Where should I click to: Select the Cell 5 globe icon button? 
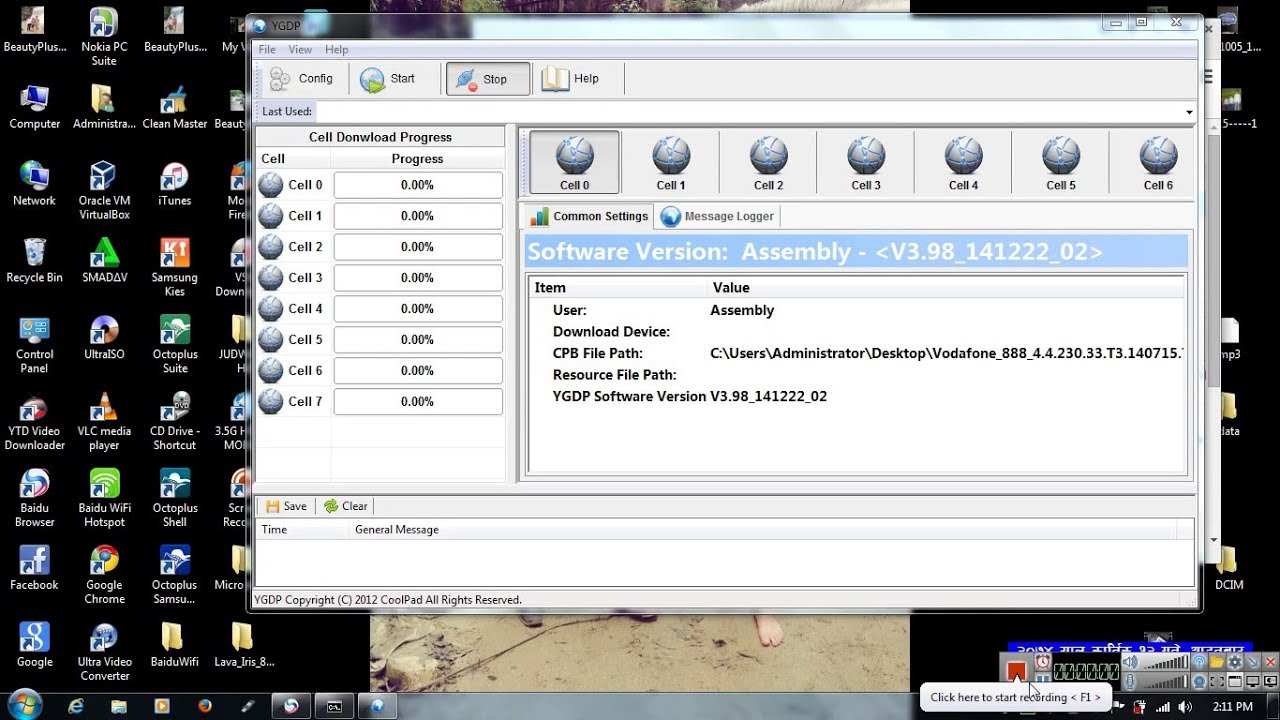coord(1061,162)
